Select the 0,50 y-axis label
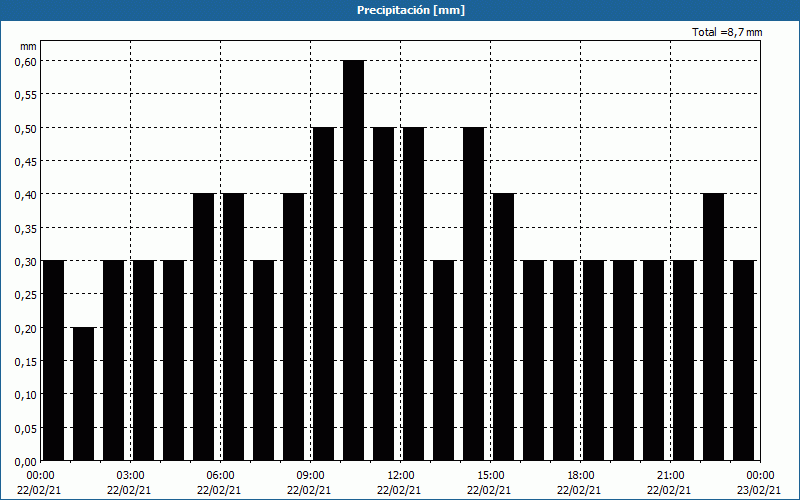Viewport: 800px width, 500px height. 26,128
